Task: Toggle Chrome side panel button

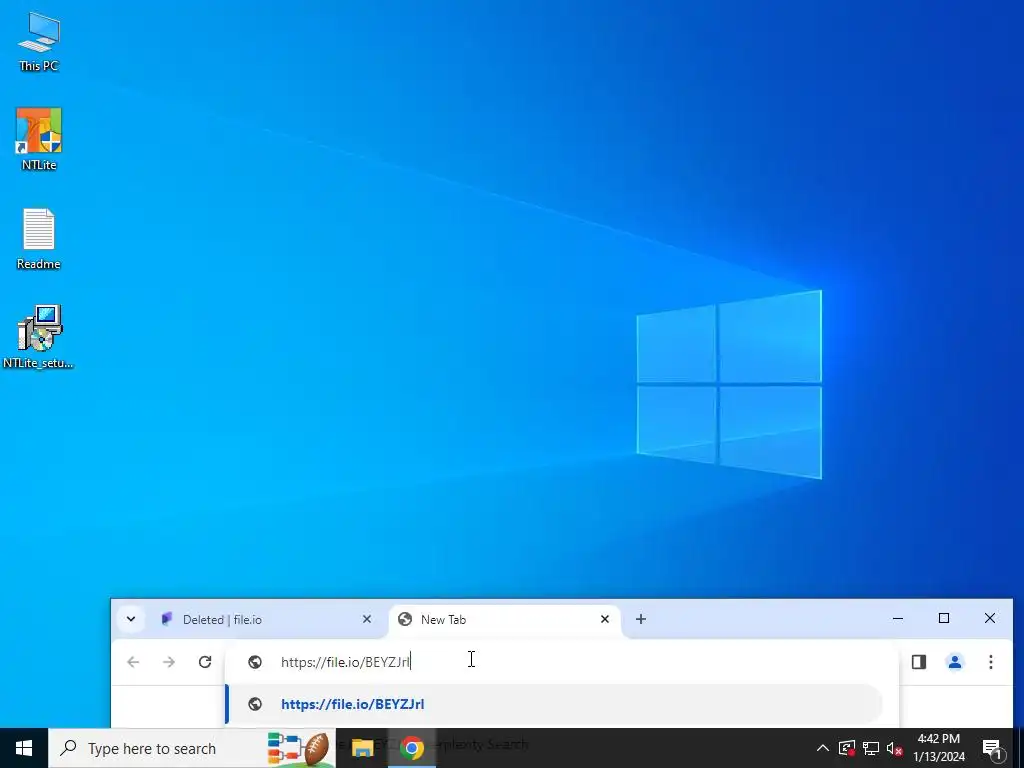Action: point(919,662)
